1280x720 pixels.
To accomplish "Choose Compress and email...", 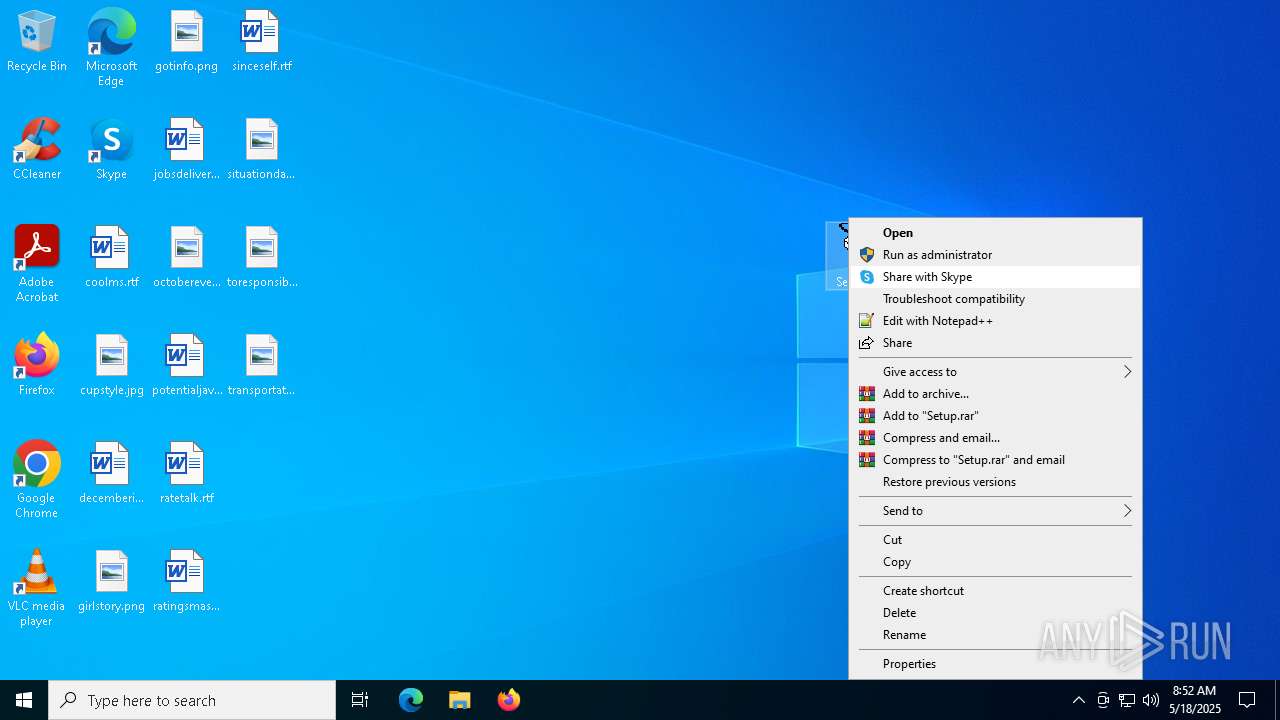I will tap(995, 438).
